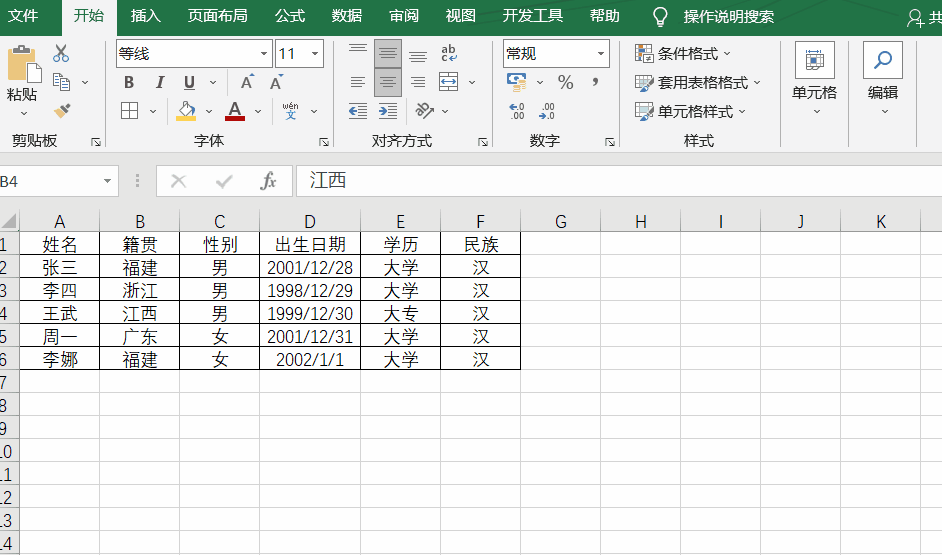Open the font size 11 dropdown

point(315,53)
